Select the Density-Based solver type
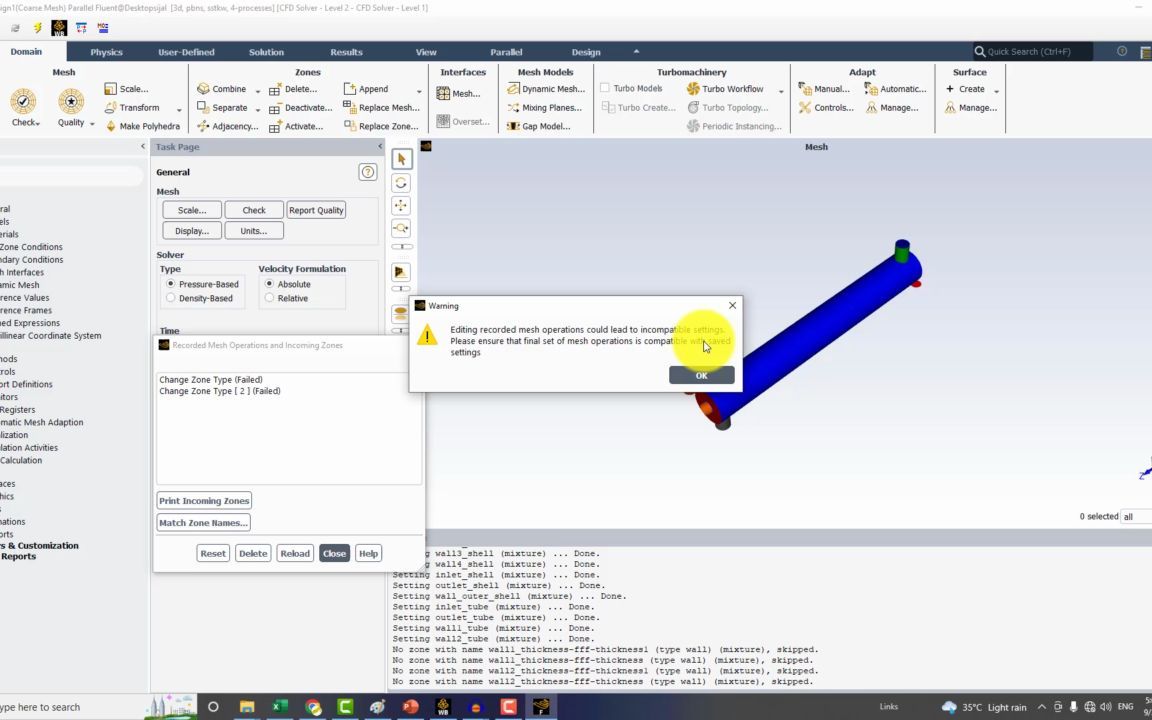 coord(170,298)
